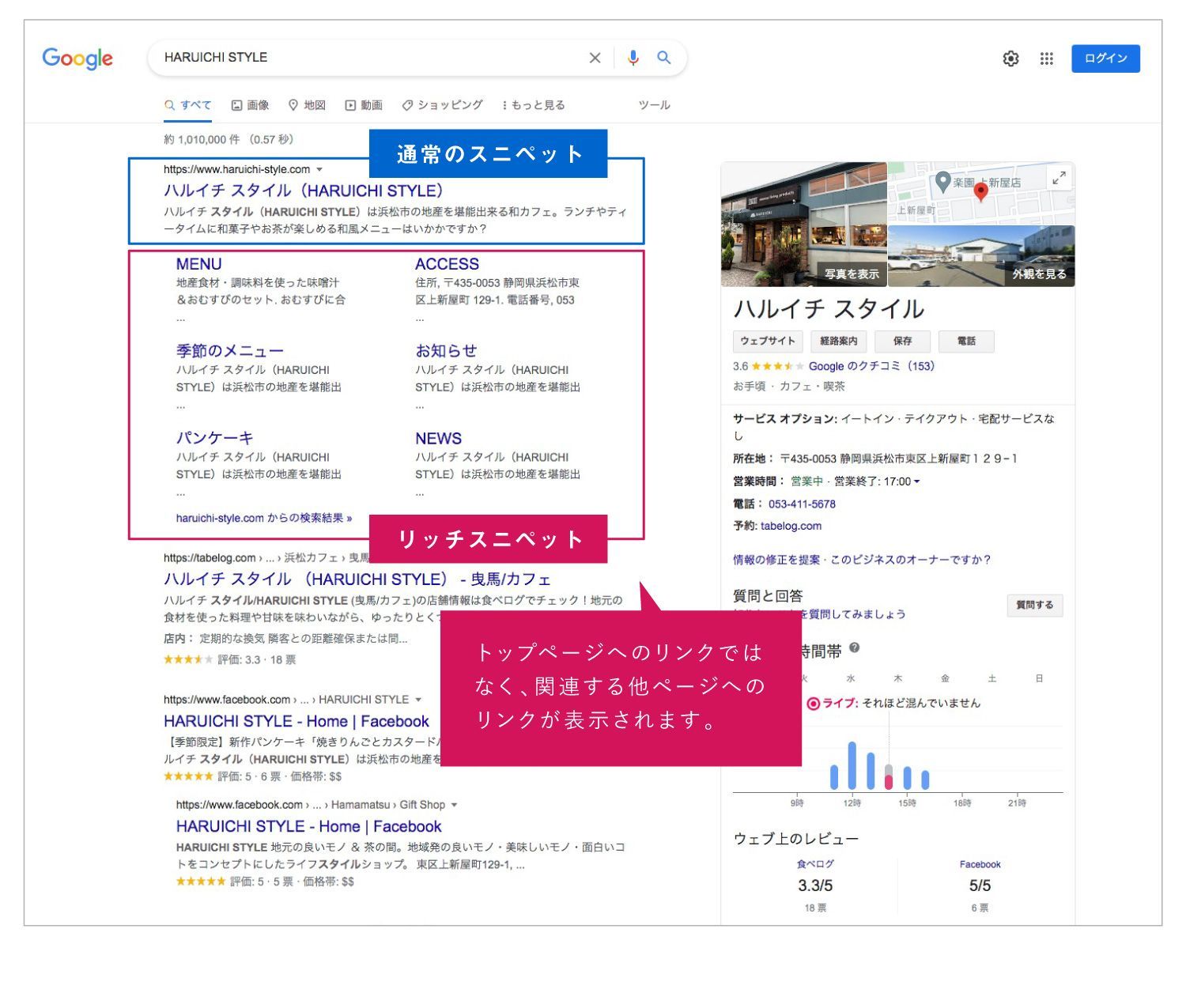
Task: Click the ウェブサイト button
Action: pos(768,342)
